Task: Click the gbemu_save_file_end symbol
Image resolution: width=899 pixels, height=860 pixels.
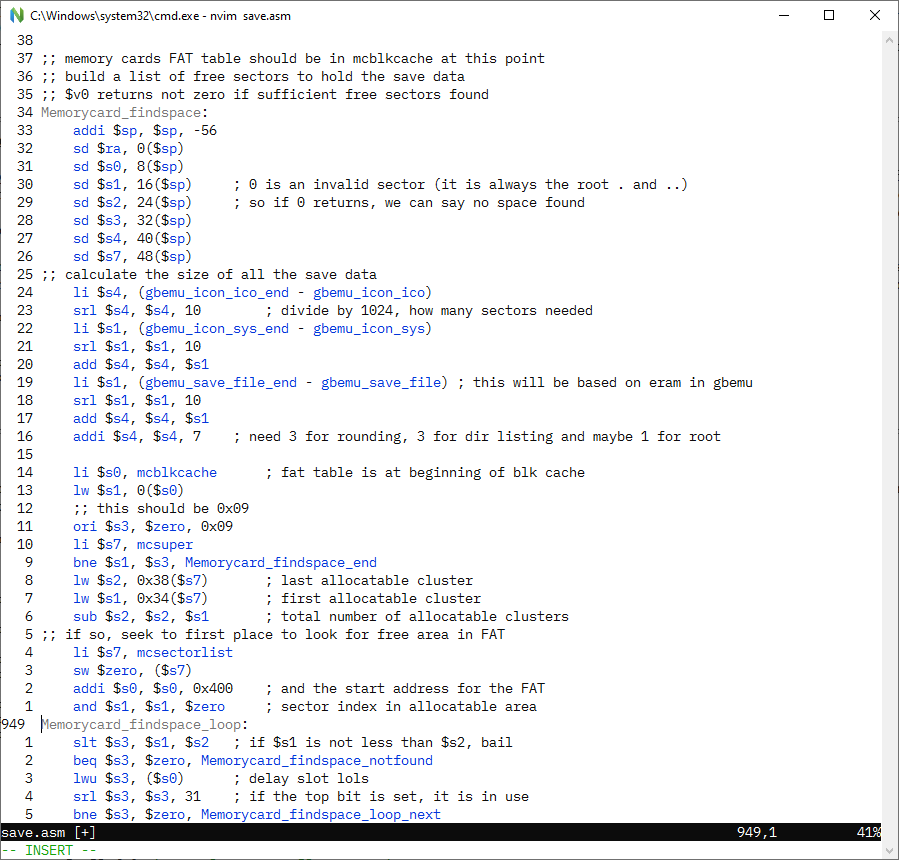Action: [221, 382]
